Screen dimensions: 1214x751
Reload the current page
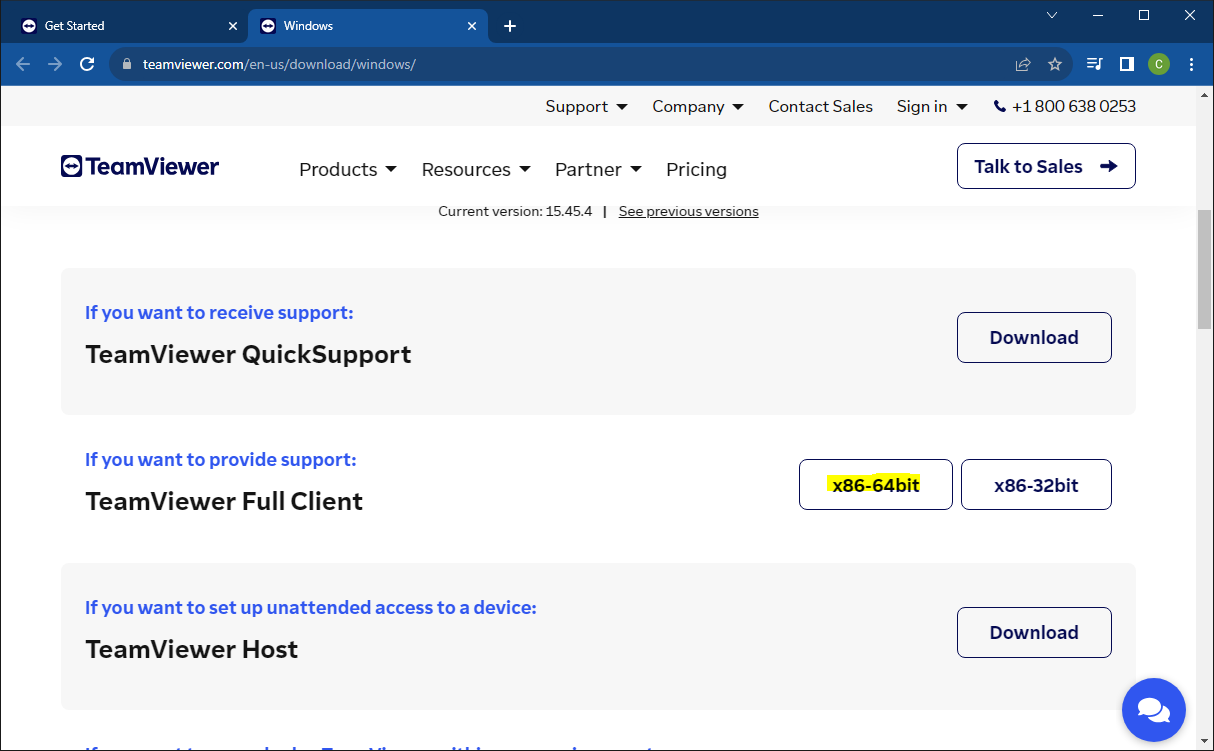click(87, 63)
